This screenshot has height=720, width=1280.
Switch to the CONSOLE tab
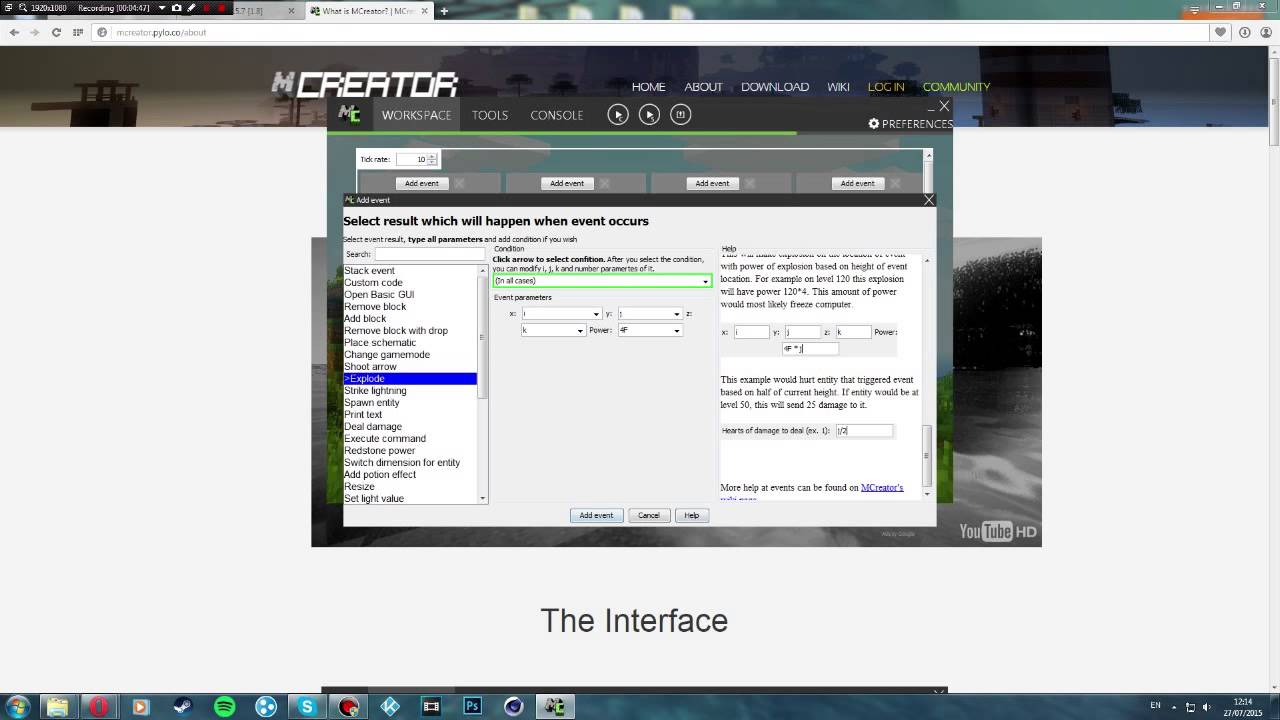tap(557, 115)
